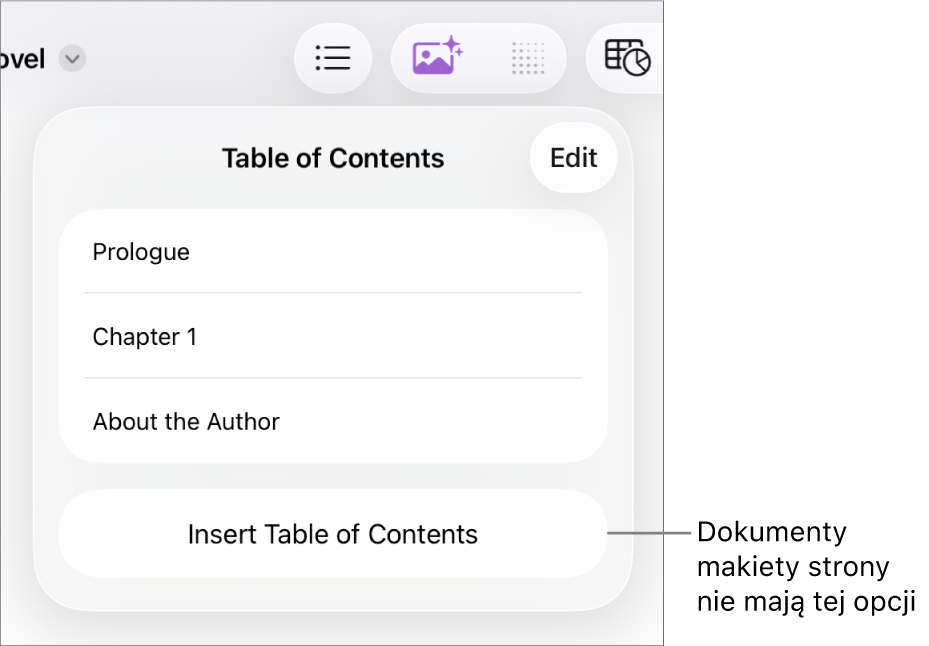This screenshot has width=929, height=646.
Task: Toggle the Table of Contents popover closed
Action: pyautogui.click(x=333, y=58)
